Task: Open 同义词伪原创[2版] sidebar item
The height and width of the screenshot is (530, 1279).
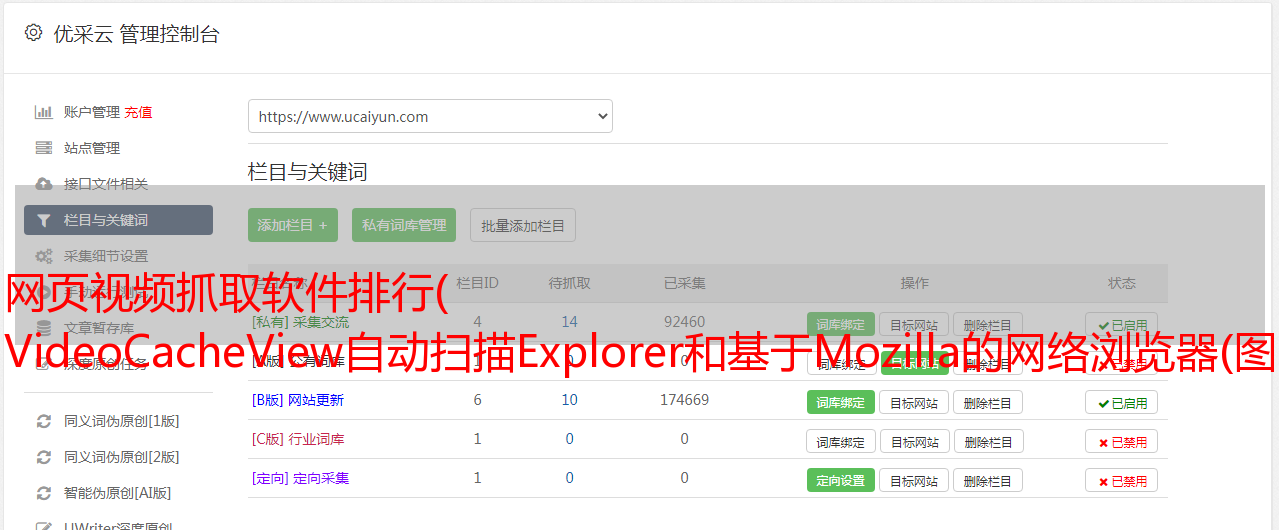Action: (x=122, y=457)
